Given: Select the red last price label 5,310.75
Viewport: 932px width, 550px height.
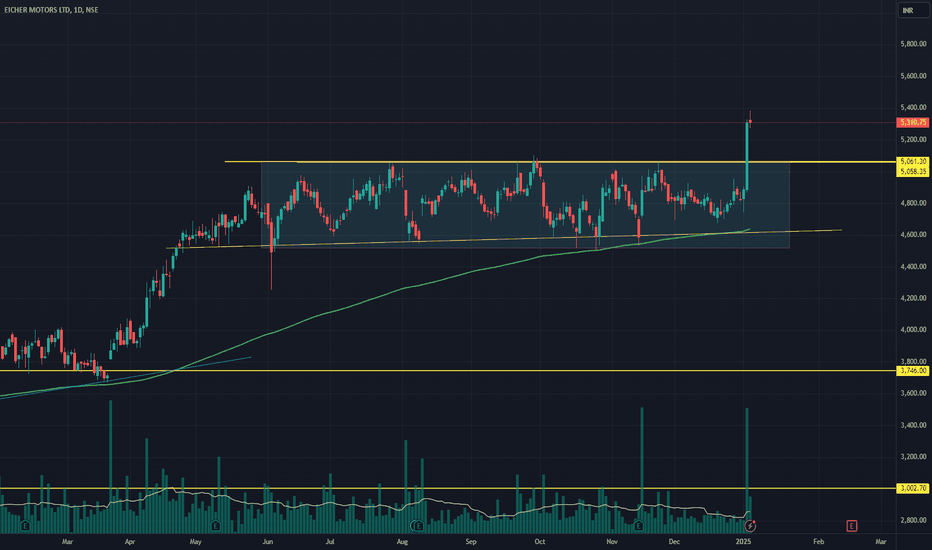Looking at the screenshot, I should [913, 122].
